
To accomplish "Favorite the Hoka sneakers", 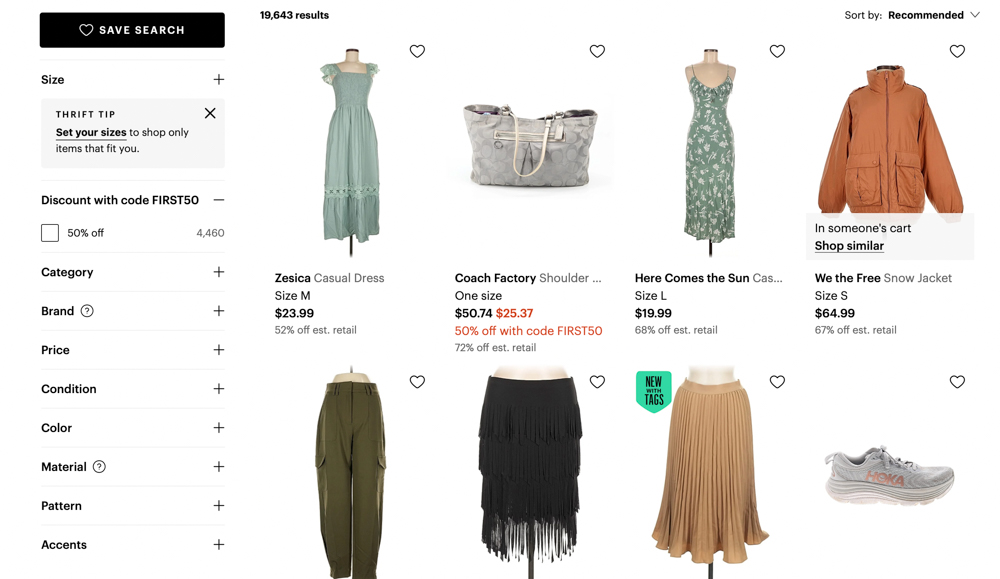I will coord(957,381).
